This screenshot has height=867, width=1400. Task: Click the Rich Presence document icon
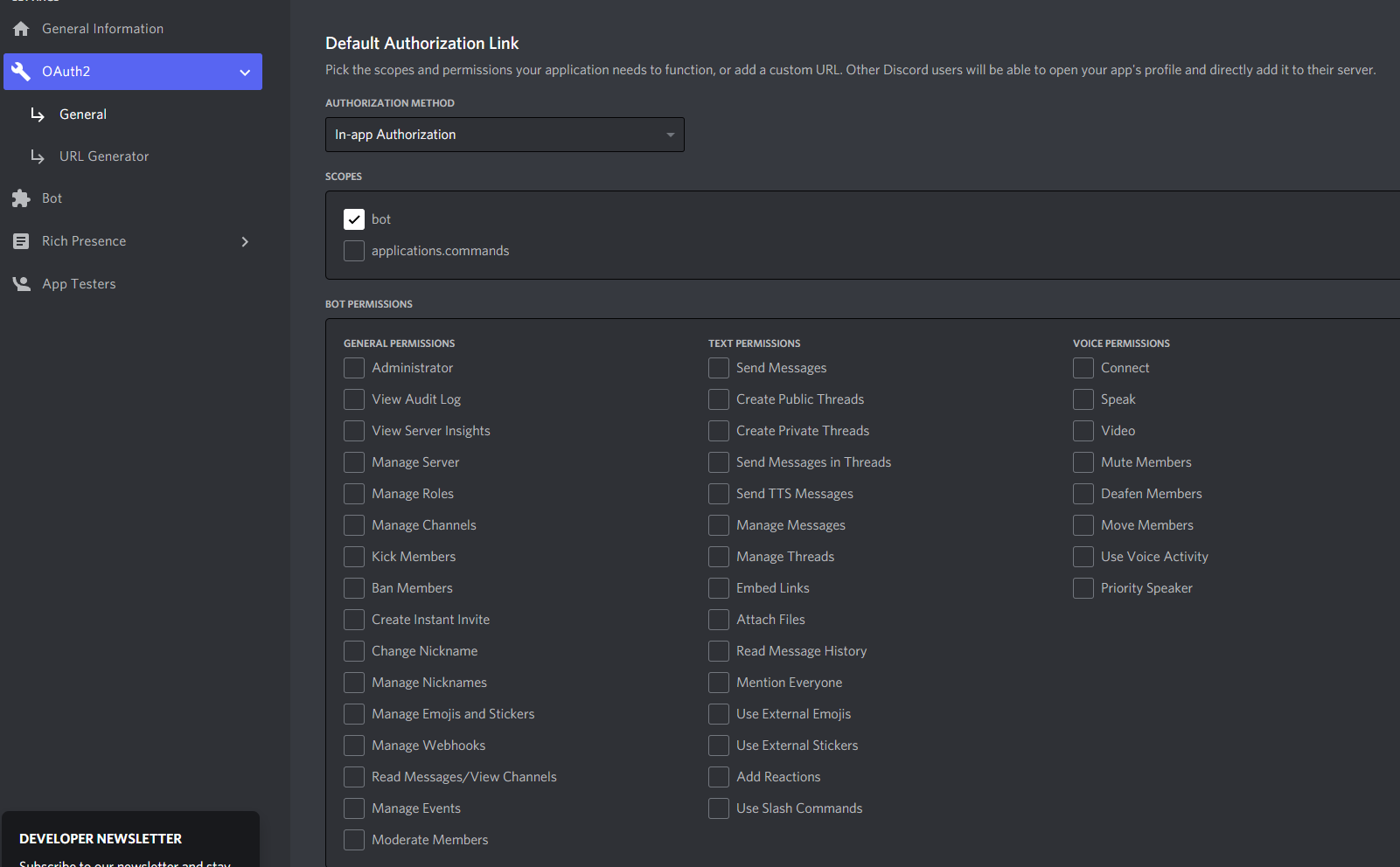pyautogui.click(x=21, y=241)
